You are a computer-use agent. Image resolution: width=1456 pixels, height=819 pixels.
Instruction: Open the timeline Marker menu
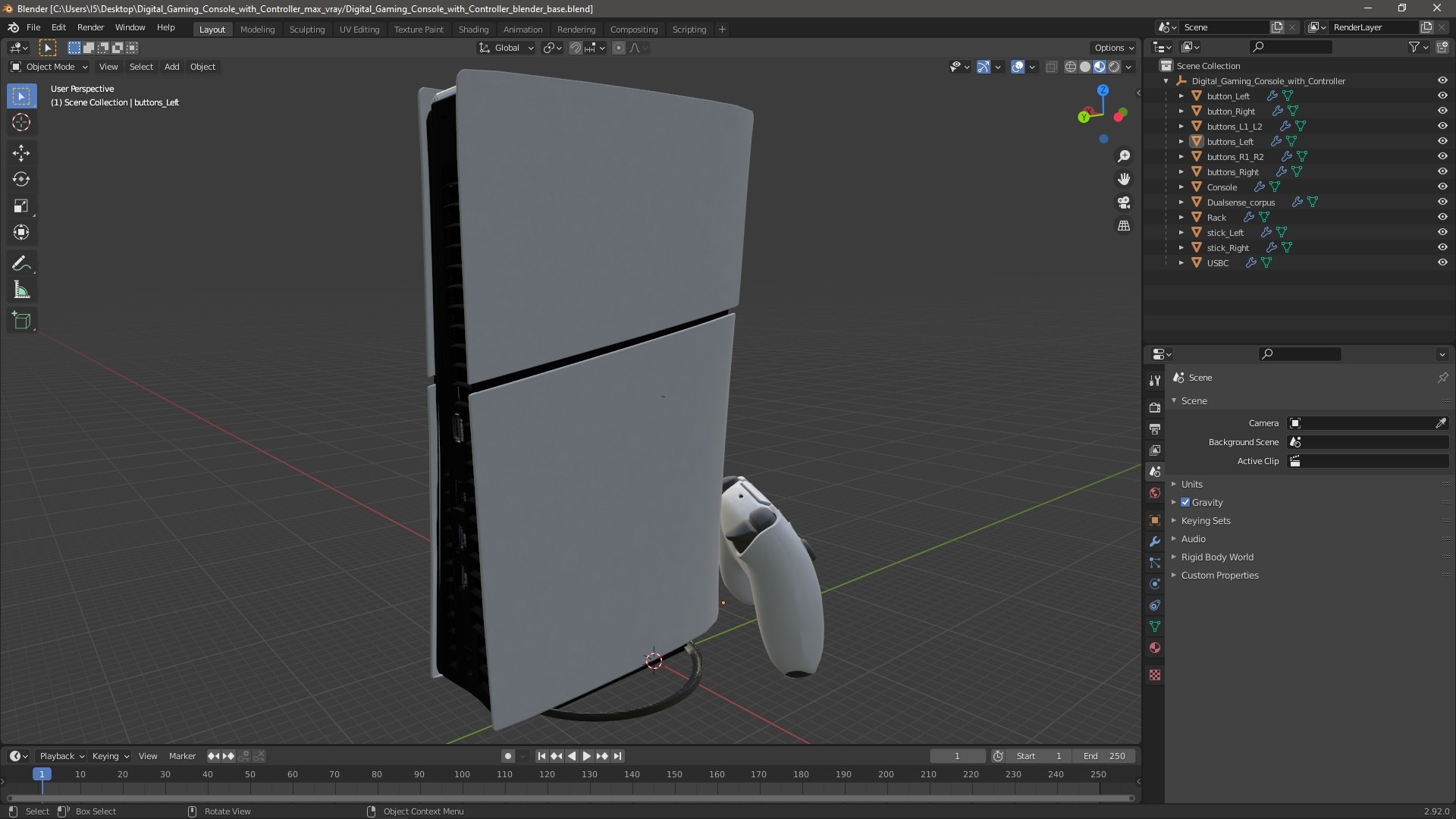pos(182,757)
